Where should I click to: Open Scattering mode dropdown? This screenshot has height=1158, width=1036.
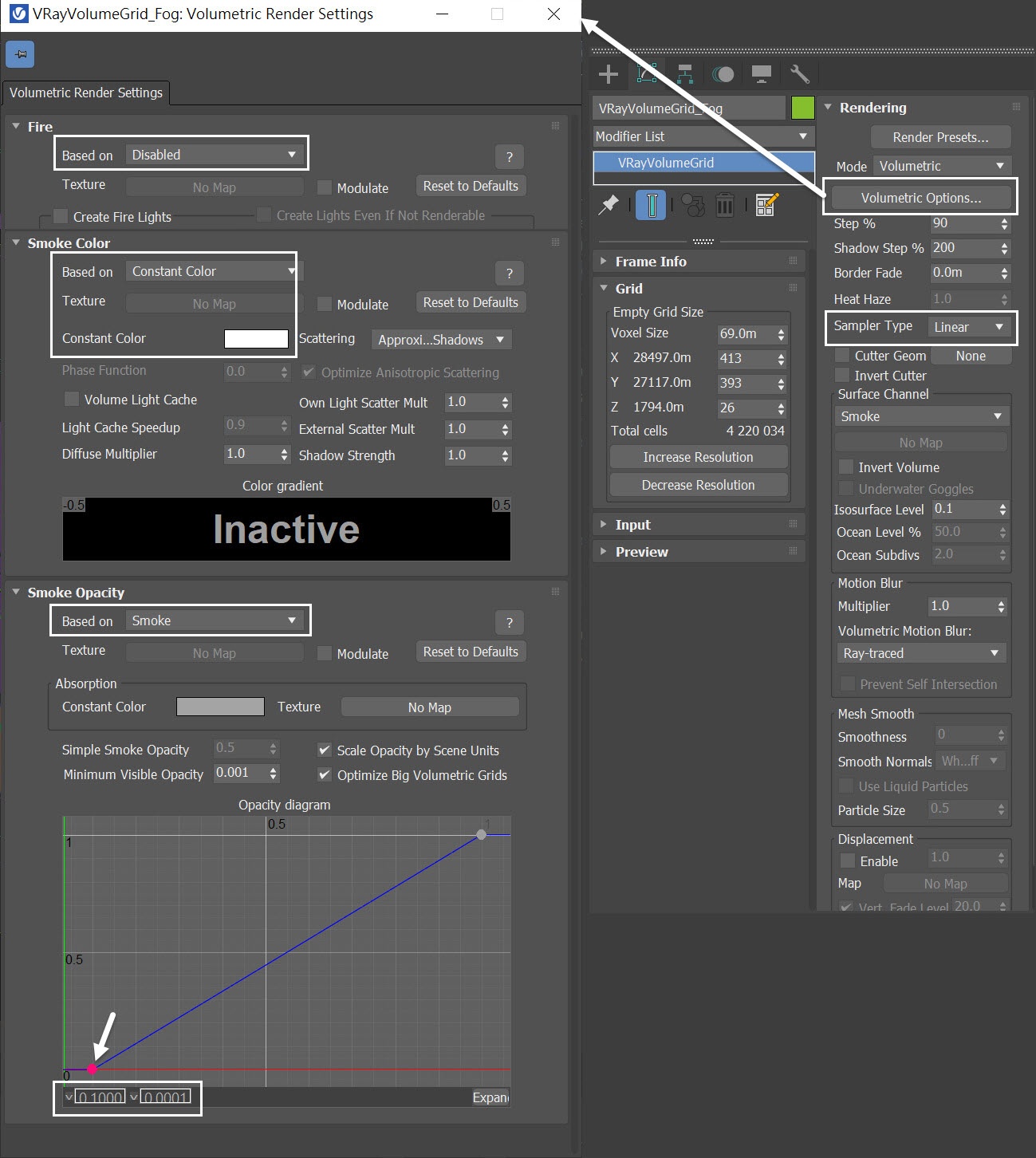click(x=441, y=340)
